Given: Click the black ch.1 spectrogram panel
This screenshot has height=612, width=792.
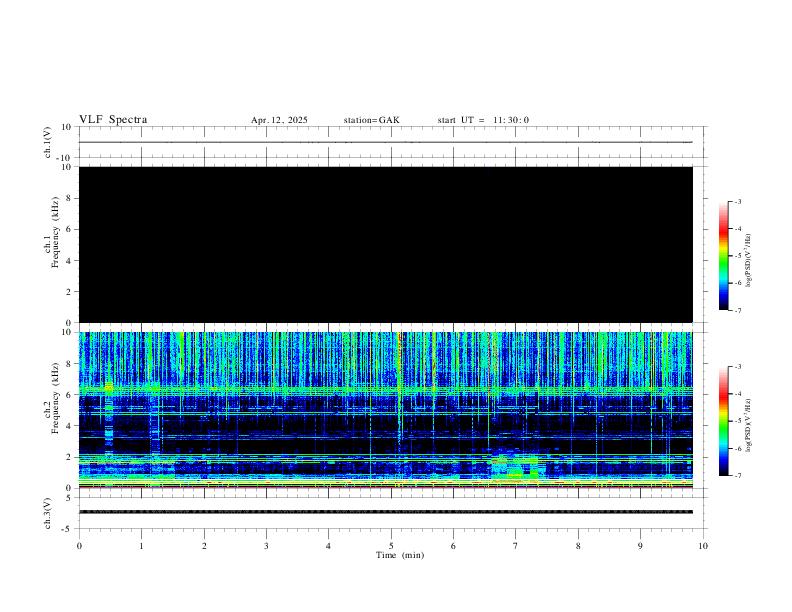Looking at the screenshot, I should click(386, 245).
